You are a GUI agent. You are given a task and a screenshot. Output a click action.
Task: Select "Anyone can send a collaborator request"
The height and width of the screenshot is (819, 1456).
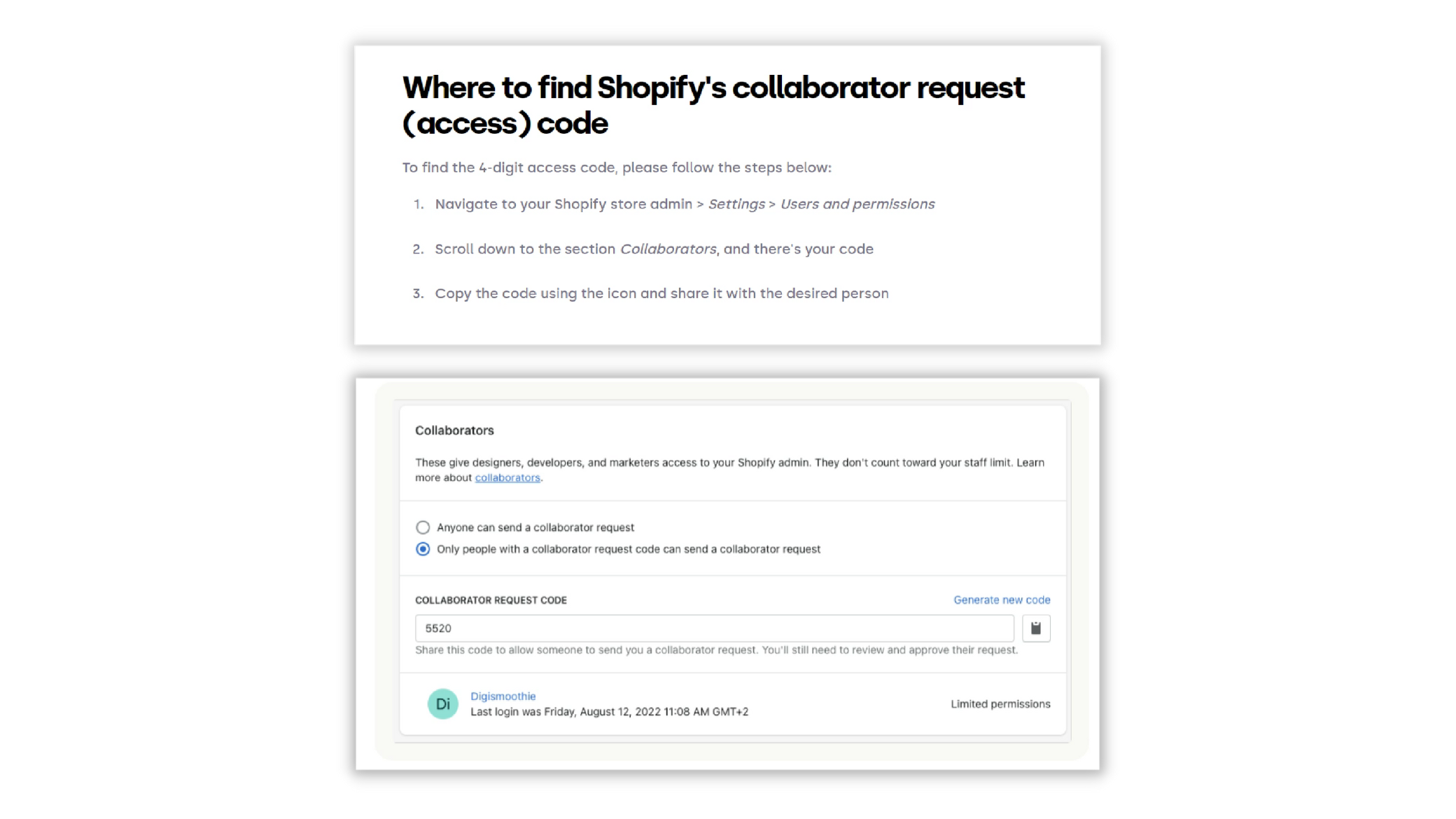tap(422, 527)
